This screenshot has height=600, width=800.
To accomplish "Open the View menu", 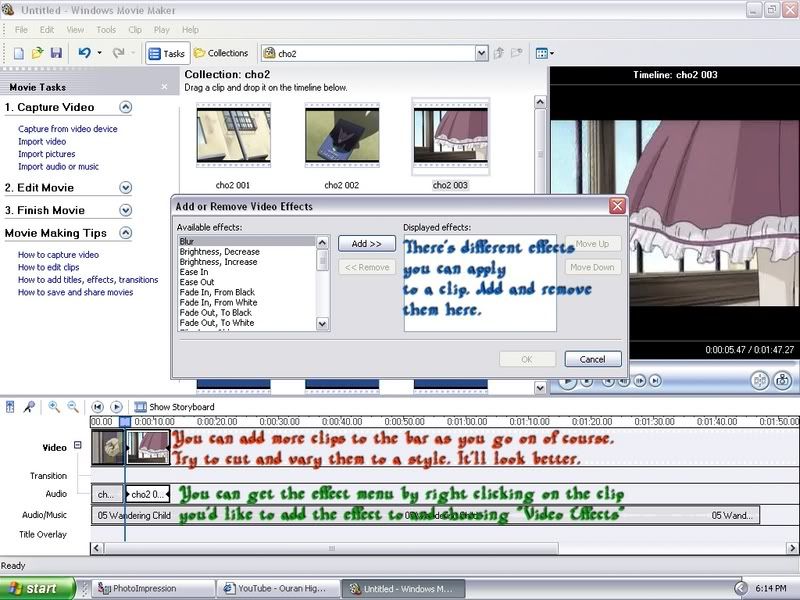I will click(75, 30).
